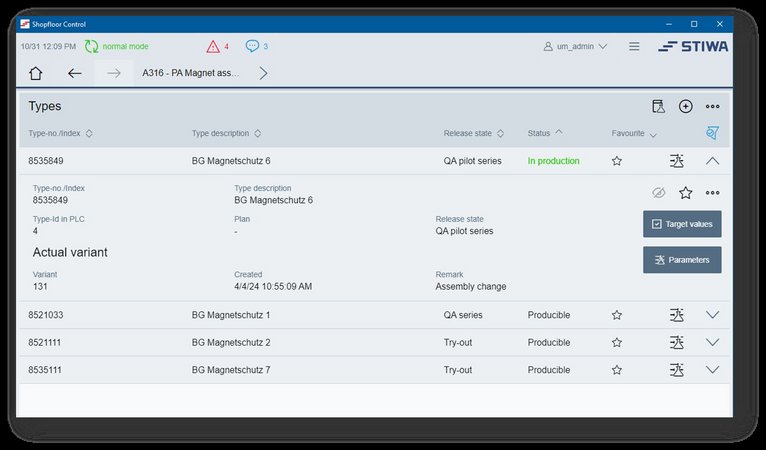Open the red warning alerts indicator
This screenshot has width=766, height=450.
point(217,46)
